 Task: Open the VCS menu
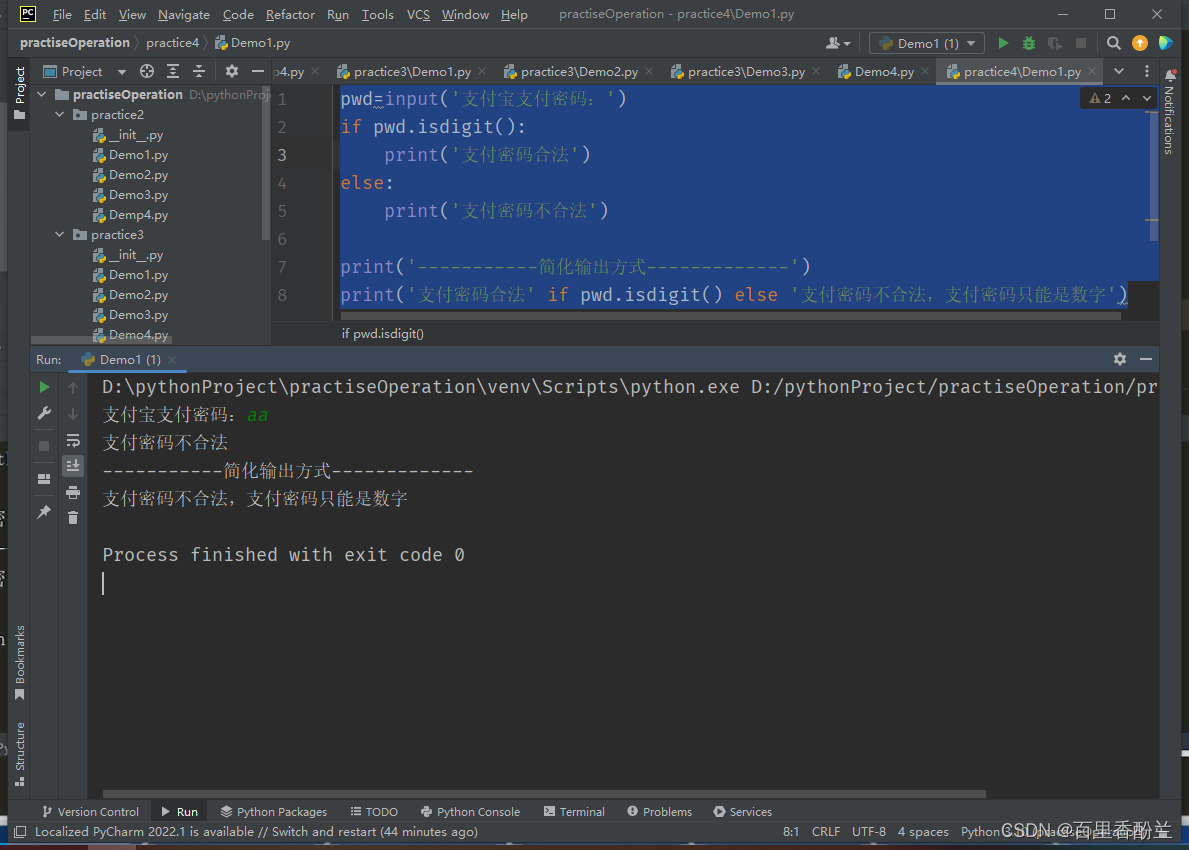tap(418, 14)
